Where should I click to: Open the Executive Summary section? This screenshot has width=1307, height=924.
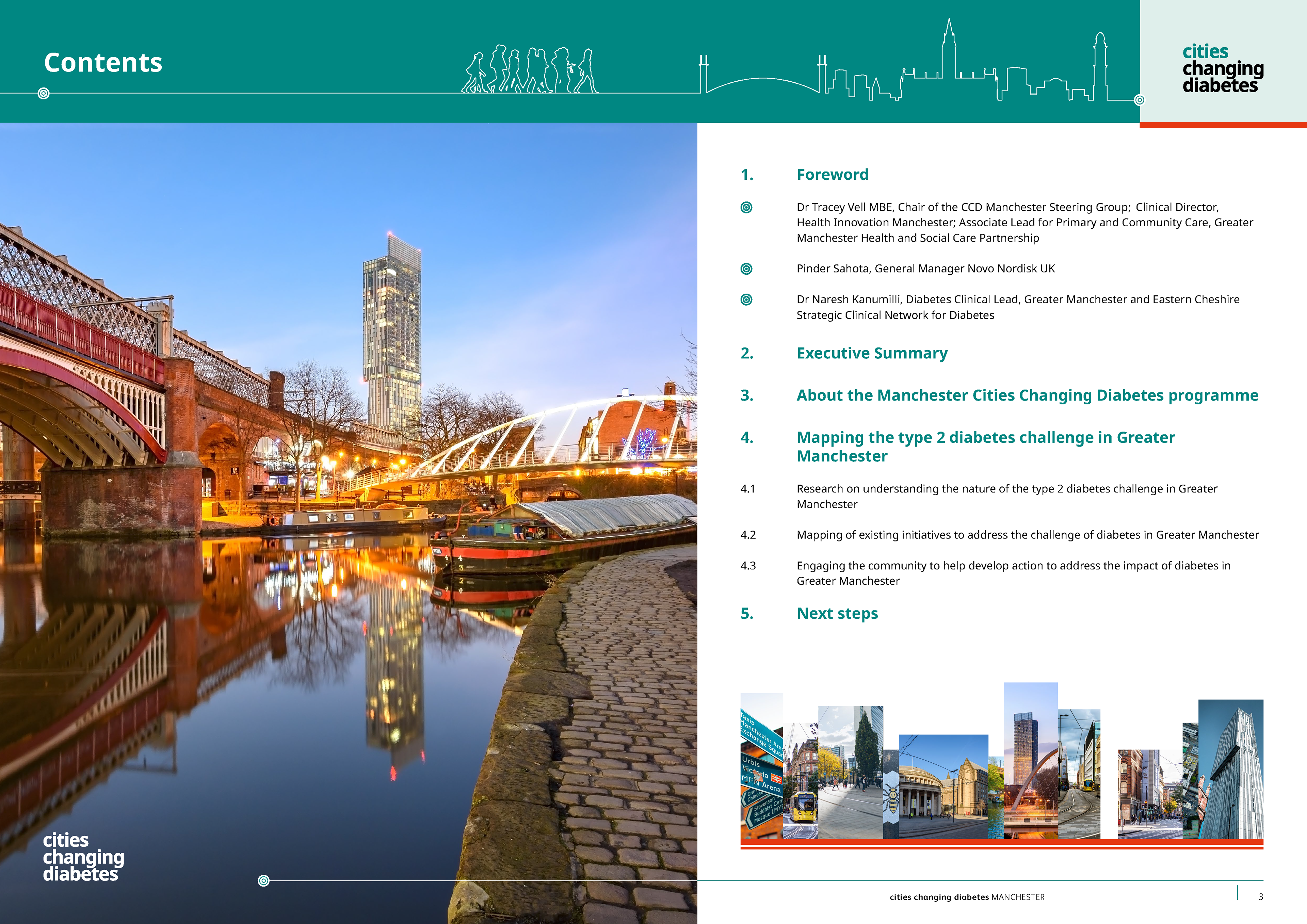(872, 353)
